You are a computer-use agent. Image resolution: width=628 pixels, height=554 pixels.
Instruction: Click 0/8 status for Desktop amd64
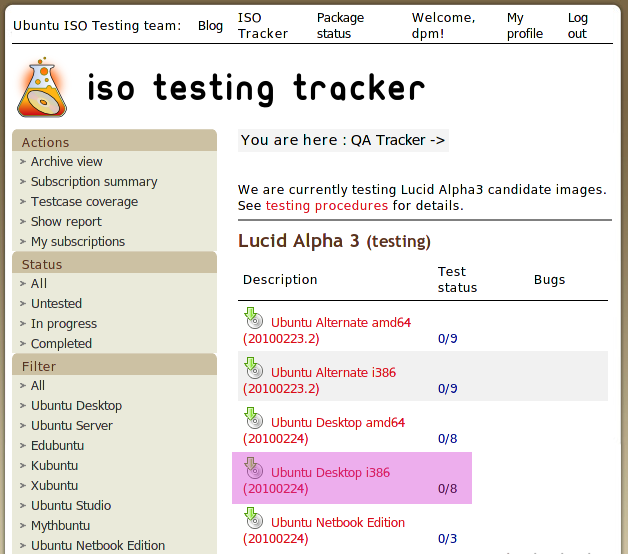(447, 439)
